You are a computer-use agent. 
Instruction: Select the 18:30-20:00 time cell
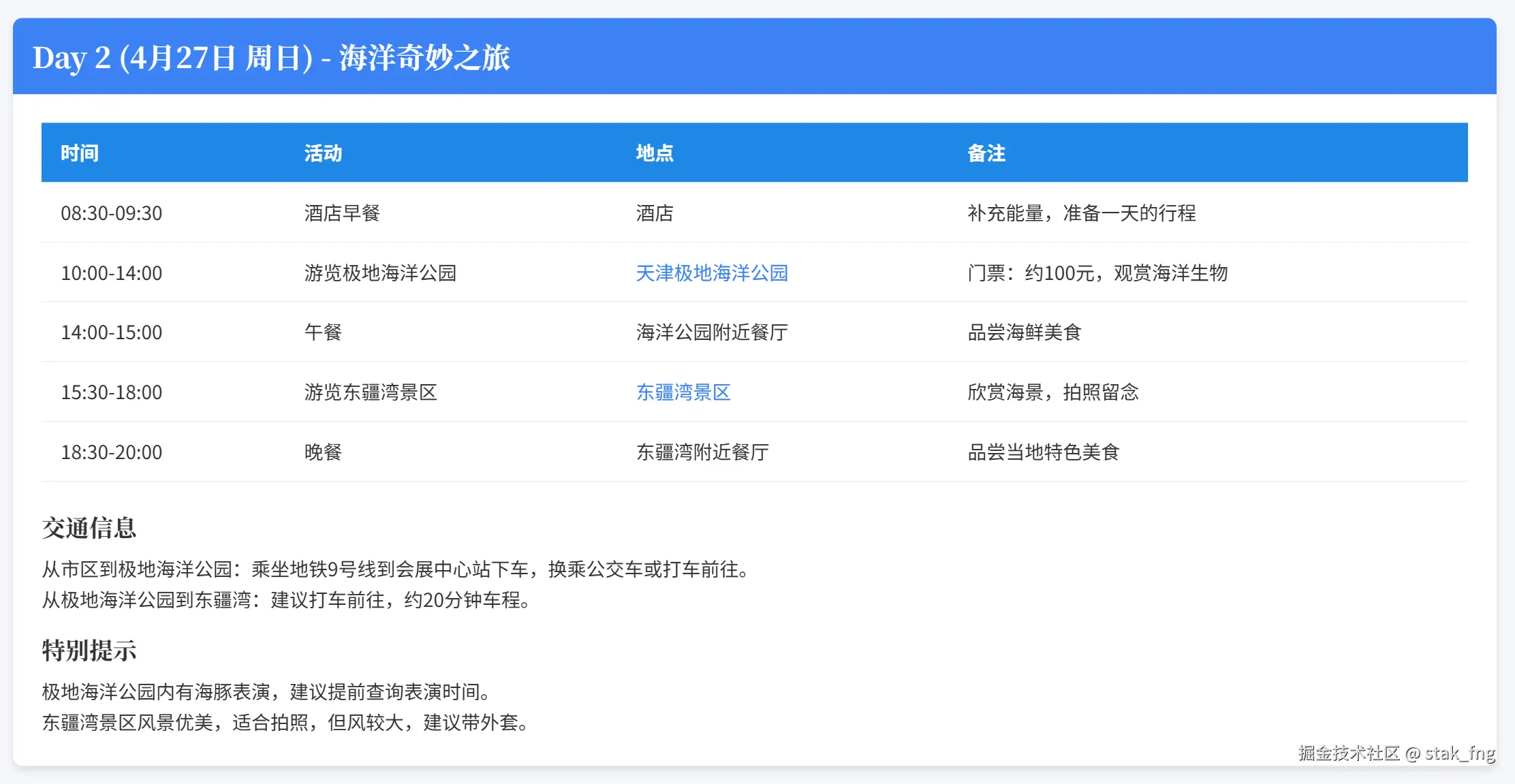pos(112,452)
